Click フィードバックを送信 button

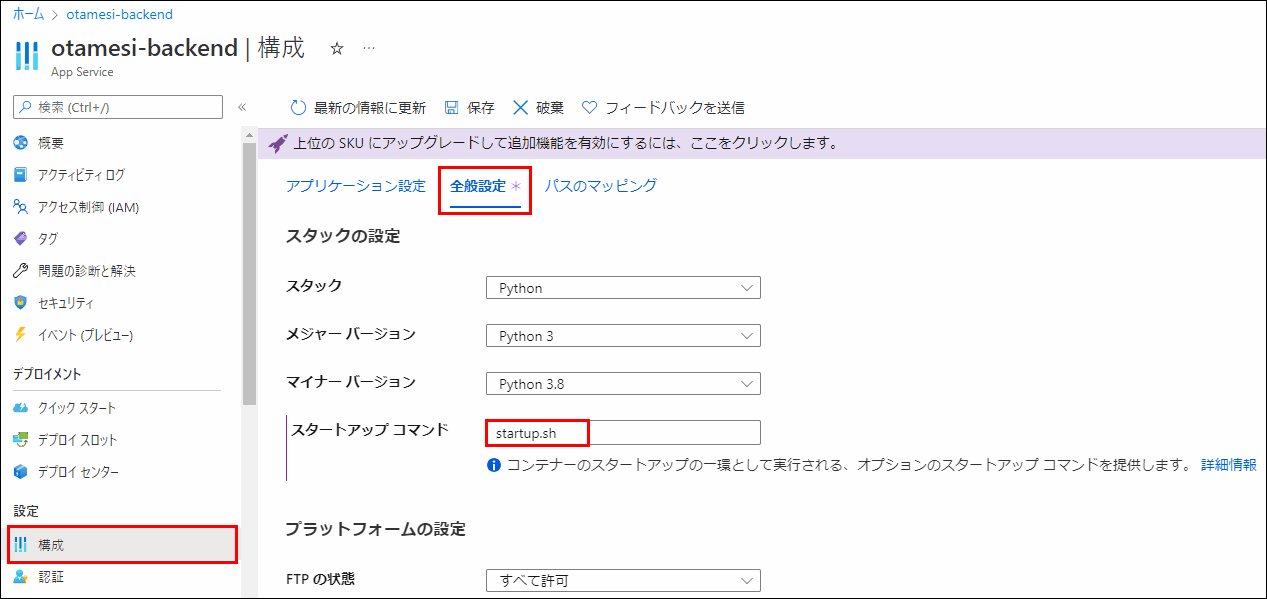(x=663, y=107)
